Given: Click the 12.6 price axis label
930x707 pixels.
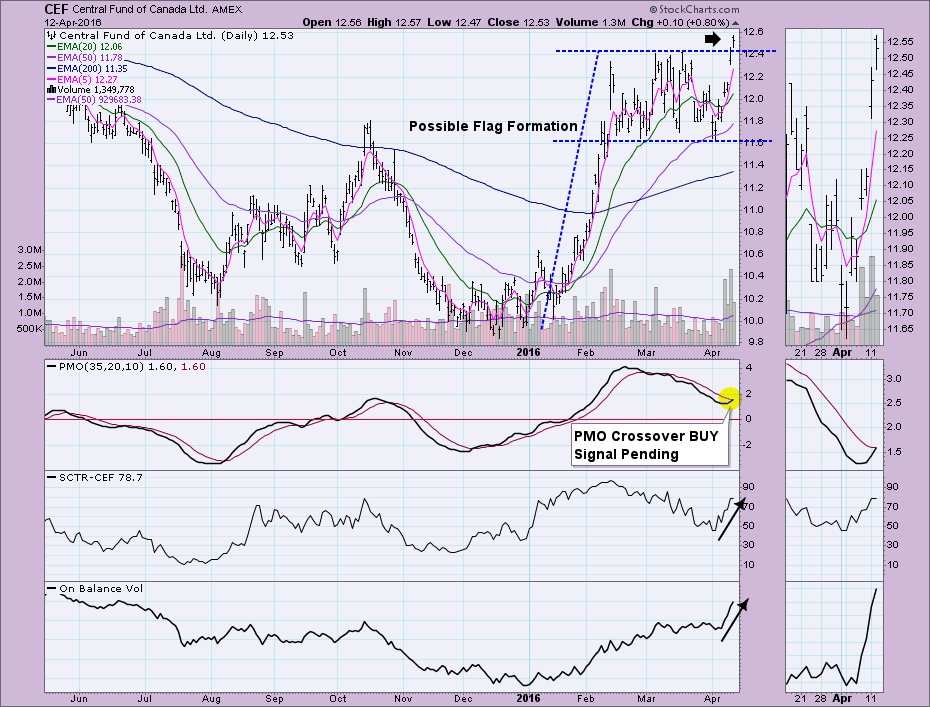Looking at the screenshot, I should (x=754, y=32).
